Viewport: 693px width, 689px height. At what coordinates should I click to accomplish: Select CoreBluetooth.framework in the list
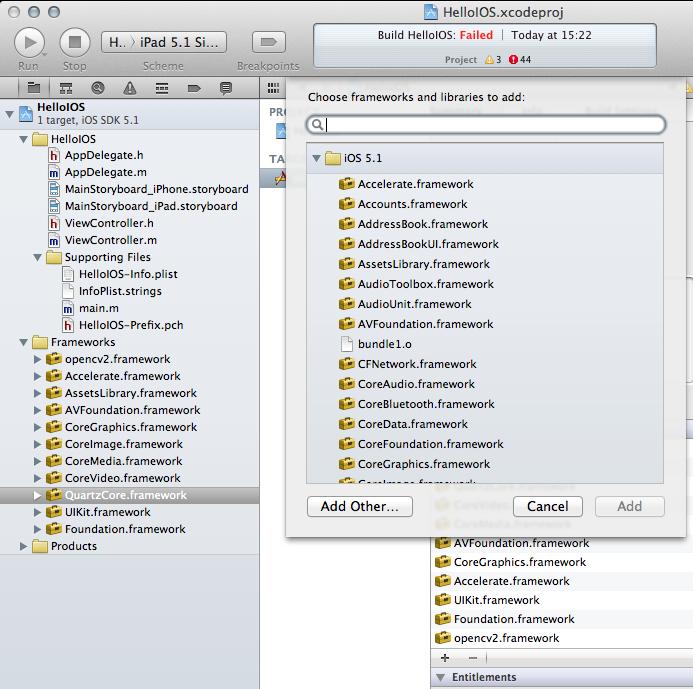(426, 404)
